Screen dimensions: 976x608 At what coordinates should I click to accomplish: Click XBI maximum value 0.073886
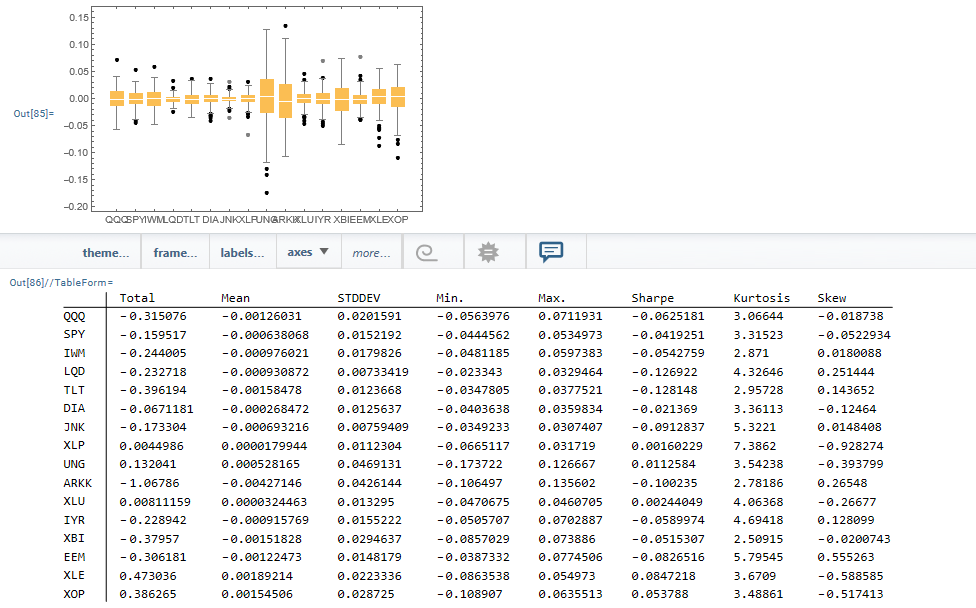566,538
